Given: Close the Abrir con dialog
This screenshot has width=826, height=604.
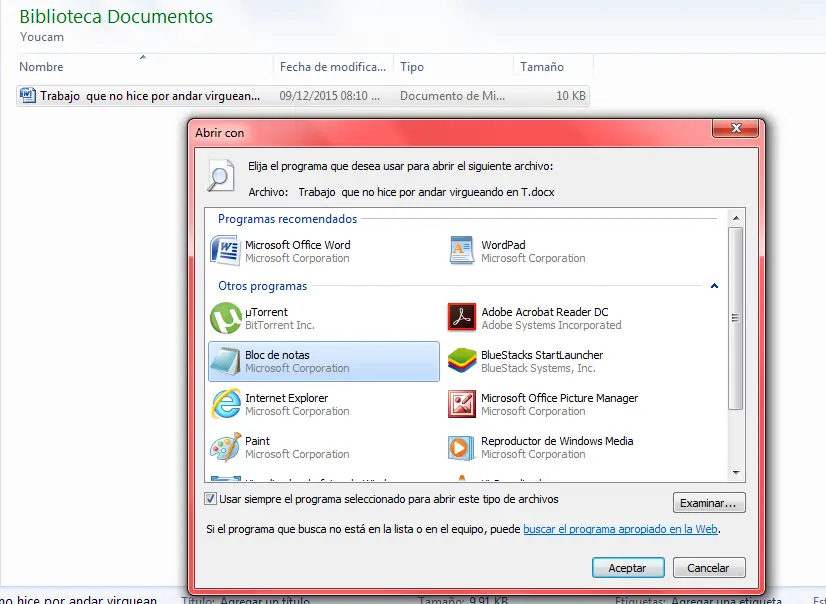Looking at the screenshot, I should (736, 128).
